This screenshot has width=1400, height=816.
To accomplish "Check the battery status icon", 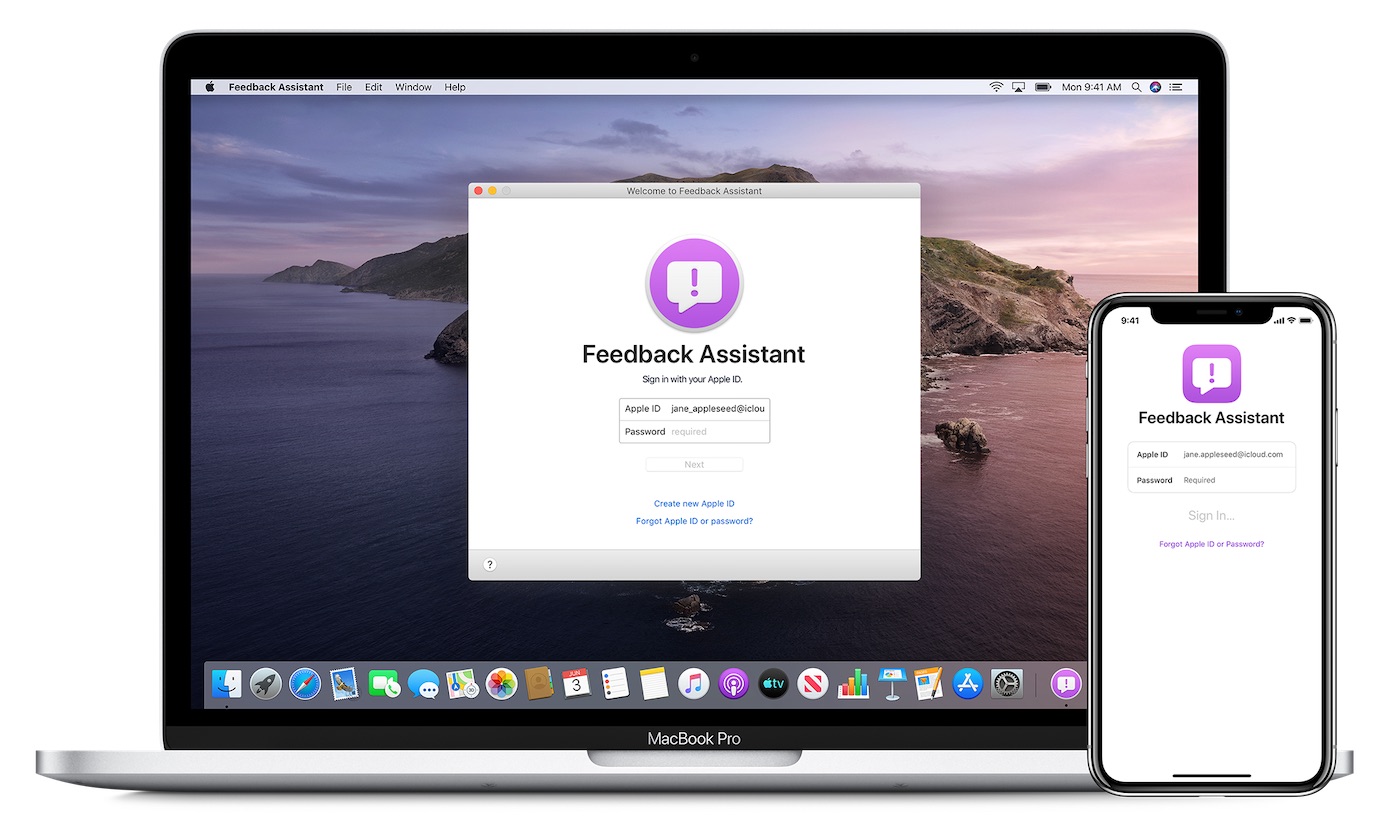I will (x=1043, y=87).
